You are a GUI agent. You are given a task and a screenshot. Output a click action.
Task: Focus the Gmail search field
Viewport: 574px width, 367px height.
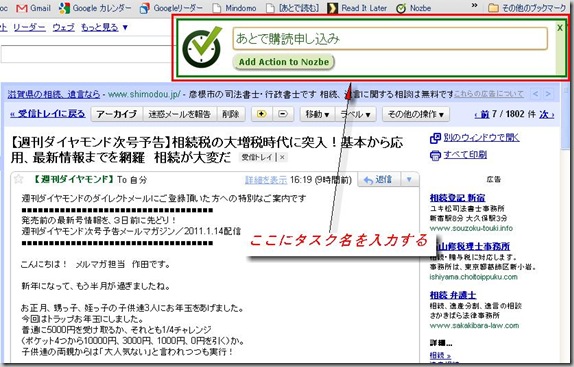tap(86, 55)
